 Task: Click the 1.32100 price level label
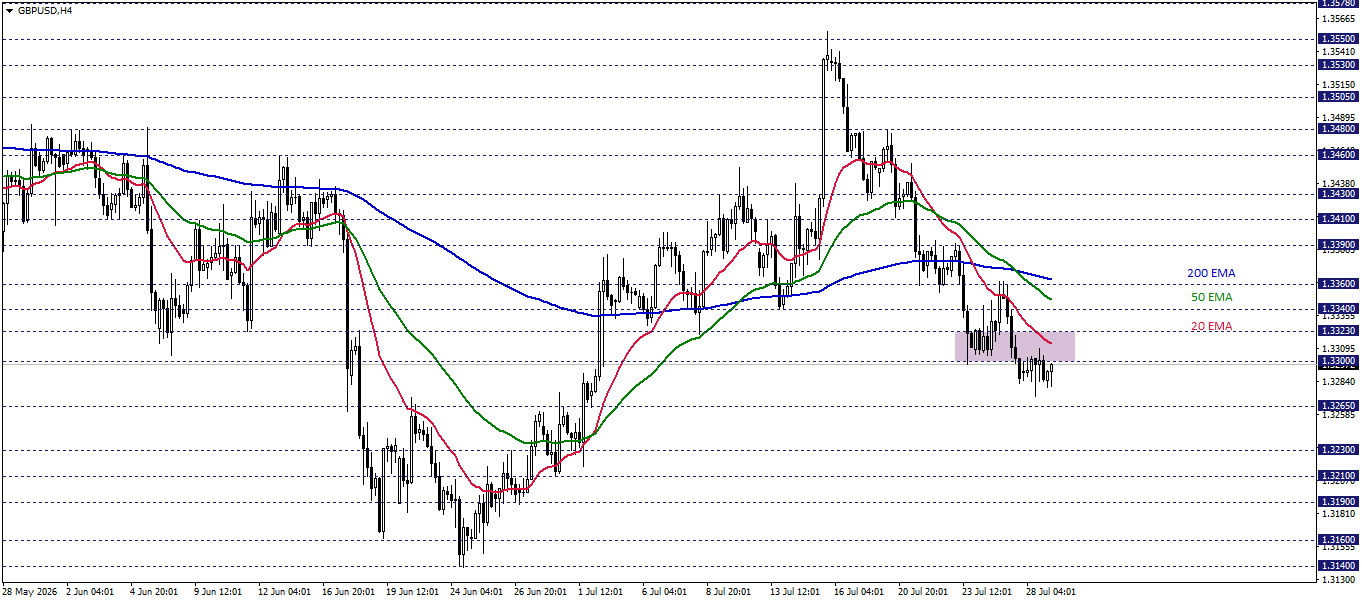click(1338, 476)
